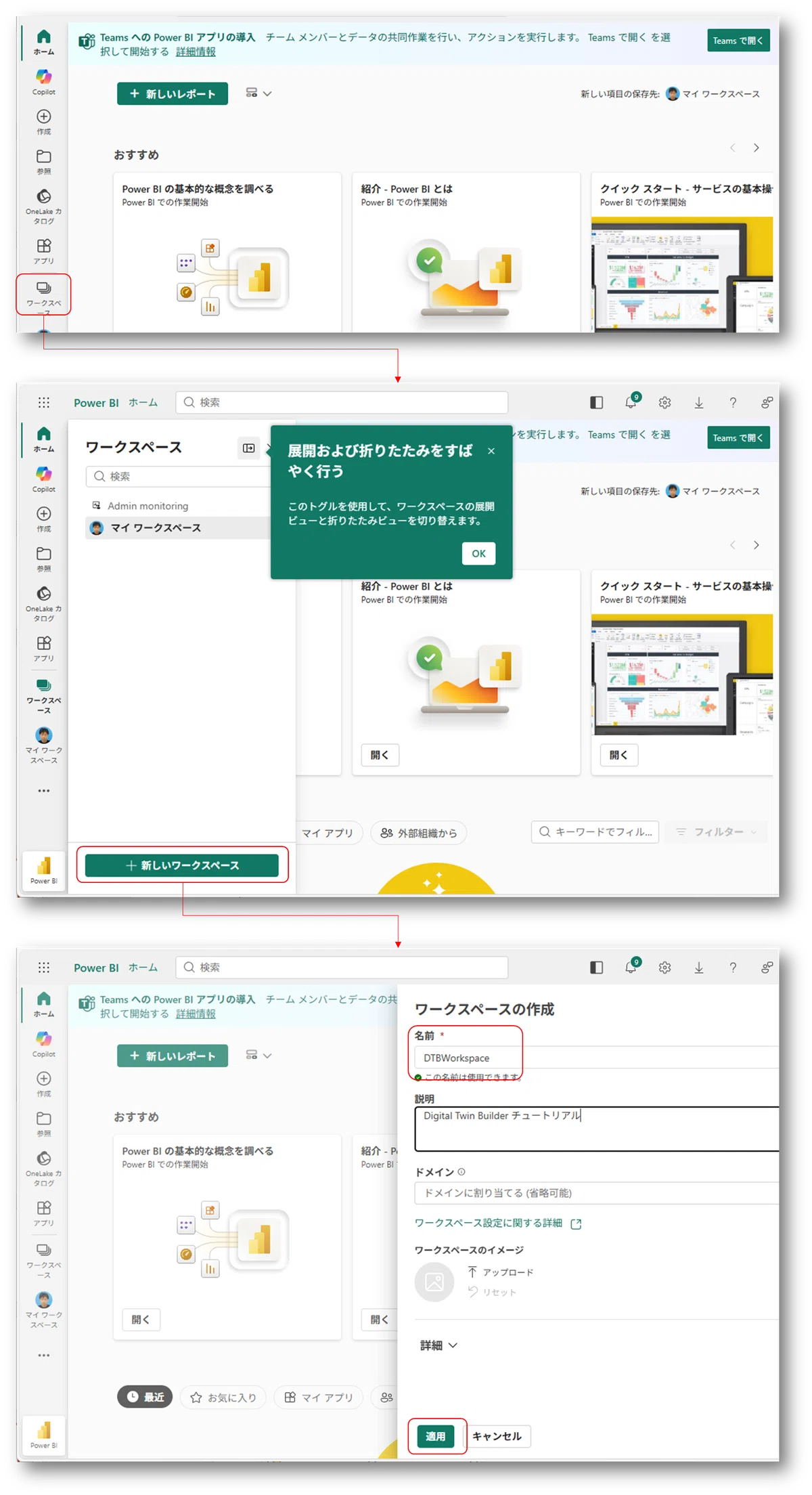Click リセット for the workspace image
The width and height of the screenshot is (812, 1495).
pyautogui.click(x=492, y=1292)
